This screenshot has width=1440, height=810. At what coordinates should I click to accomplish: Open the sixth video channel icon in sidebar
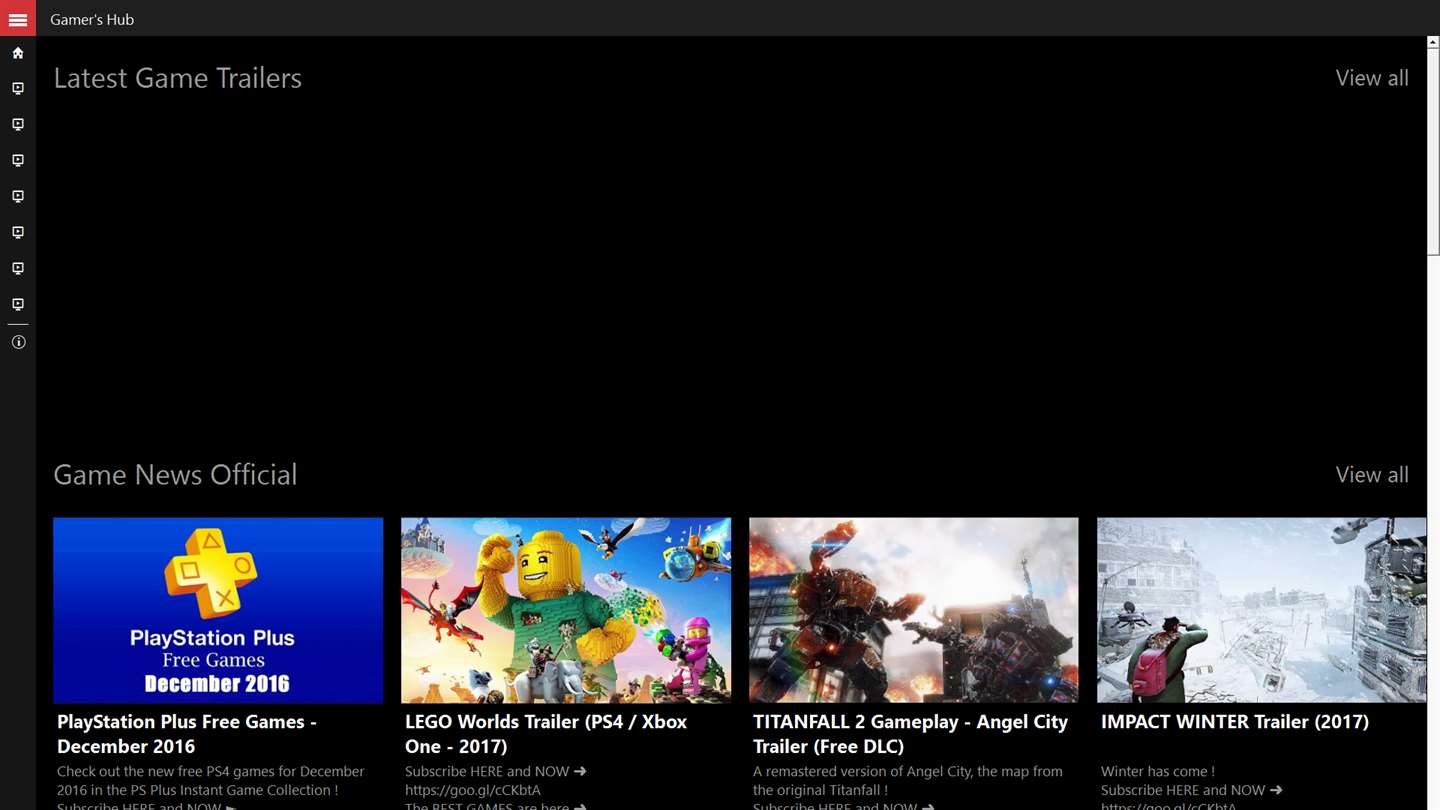tap(18, 269)
